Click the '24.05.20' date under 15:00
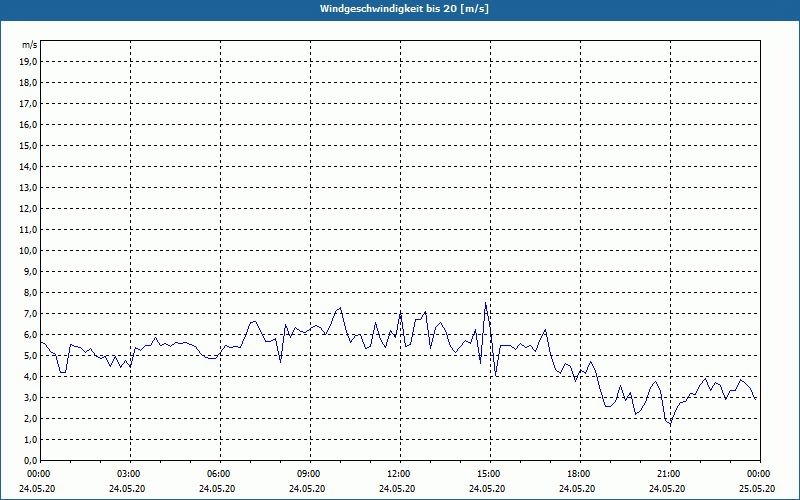 click(x=488, y=488)
